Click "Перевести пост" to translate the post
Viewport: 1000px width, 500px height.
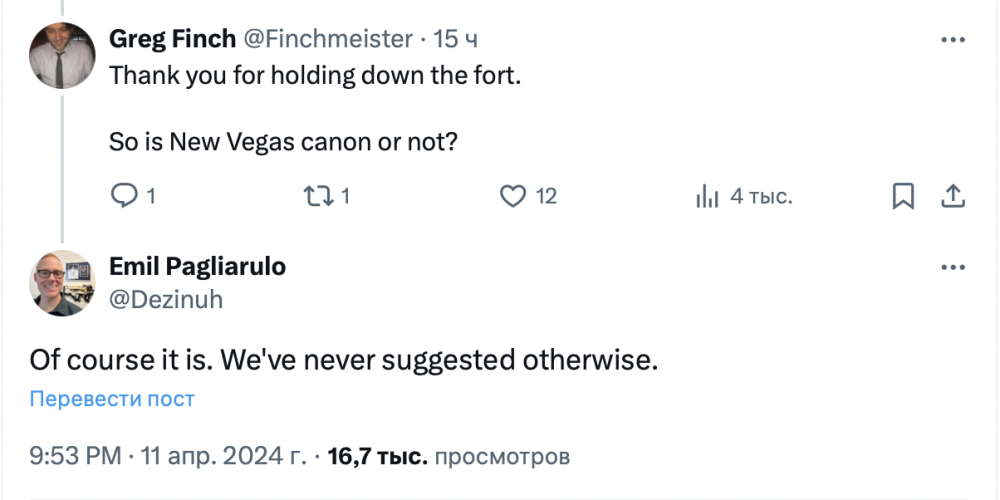coord(112,399)
